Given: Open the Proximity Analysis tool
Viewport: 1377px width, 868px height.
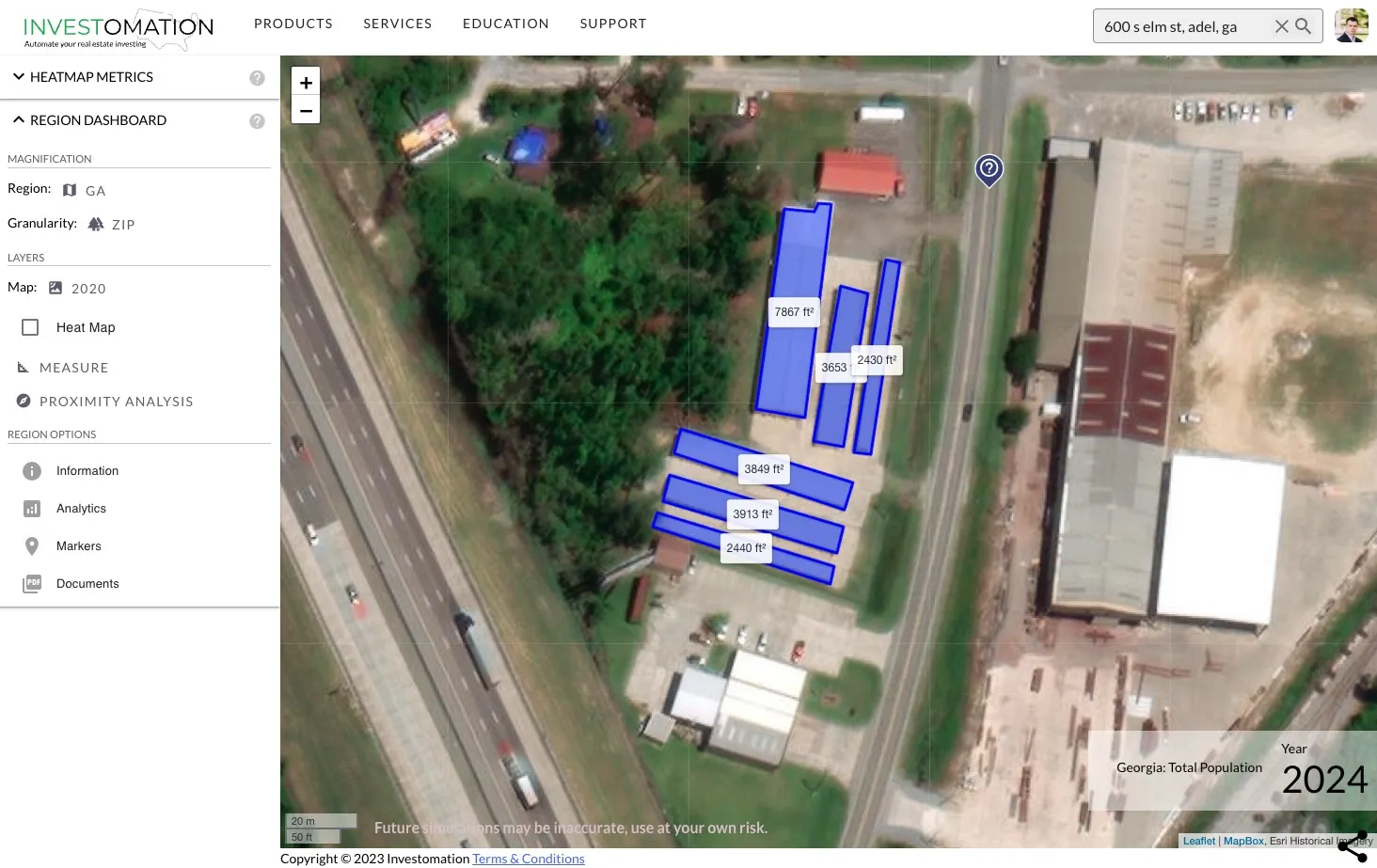Looking at the screenshot, I should [x=116, y=402].
